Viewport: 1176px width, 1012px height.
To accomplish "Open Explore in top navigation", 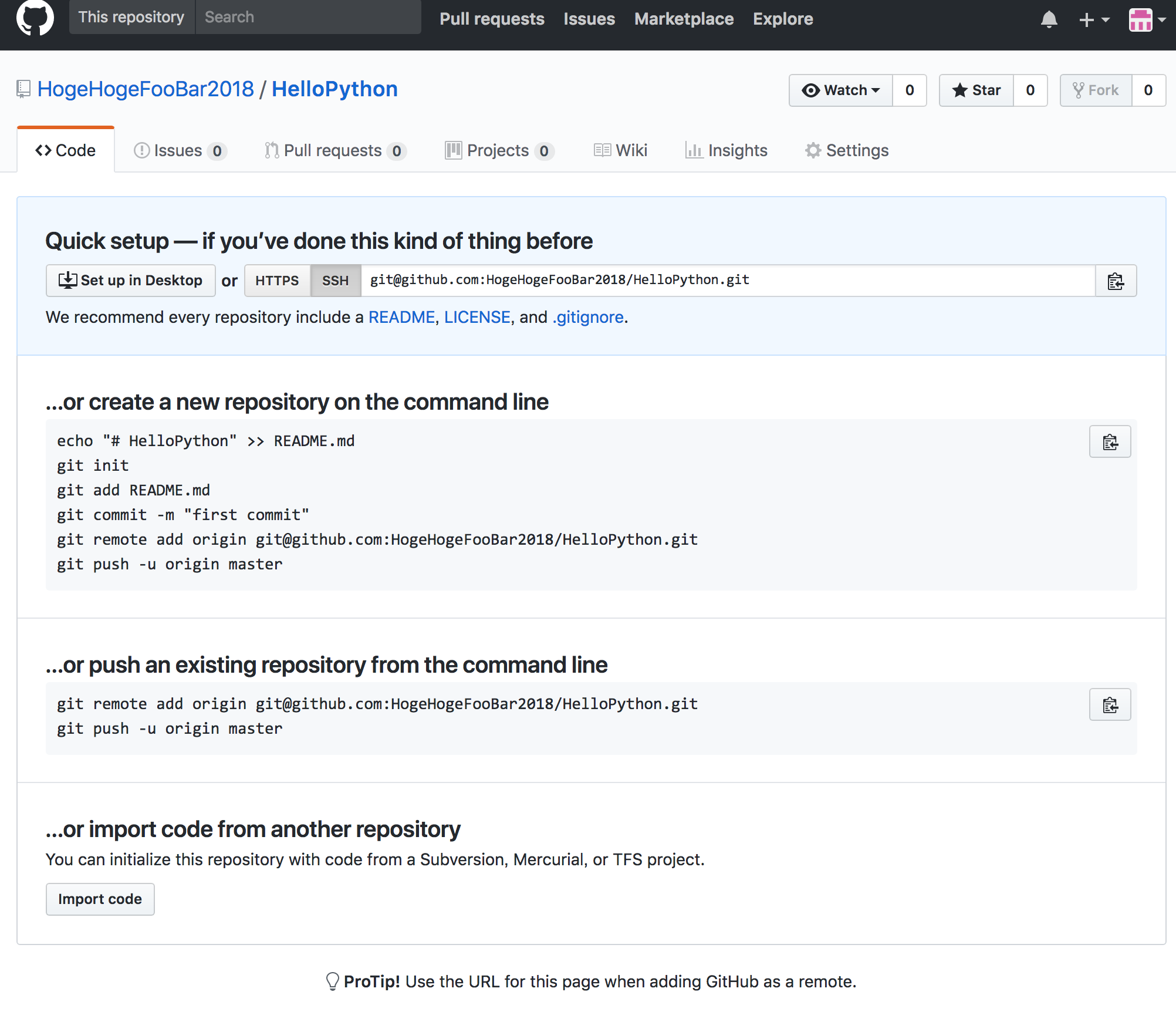I will coord(783,19).
